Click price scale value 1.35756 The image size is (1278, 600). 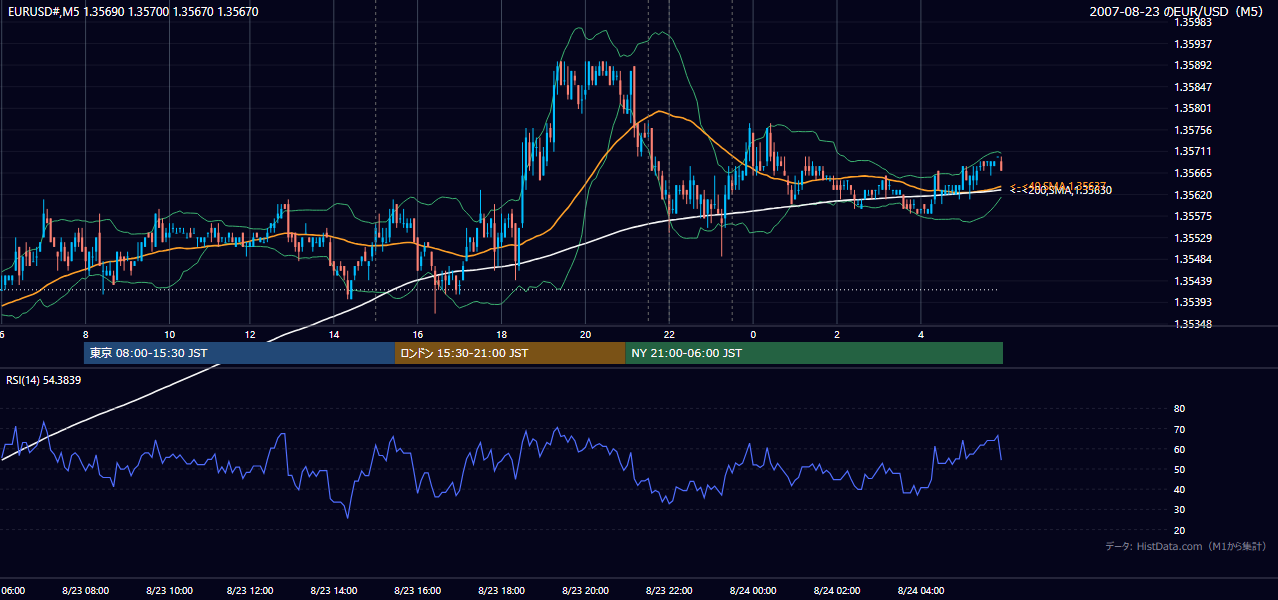(1193, 130)
